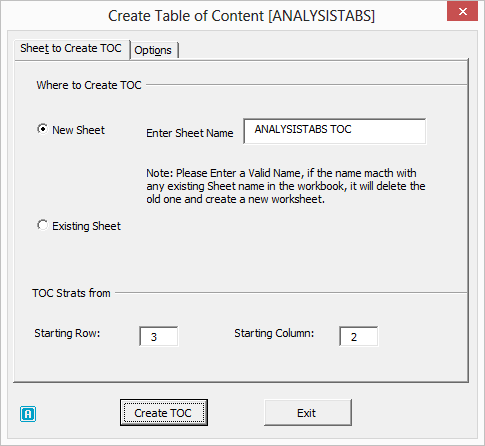Focus the Enter Sheet Name text box

(x=335, y=131)
